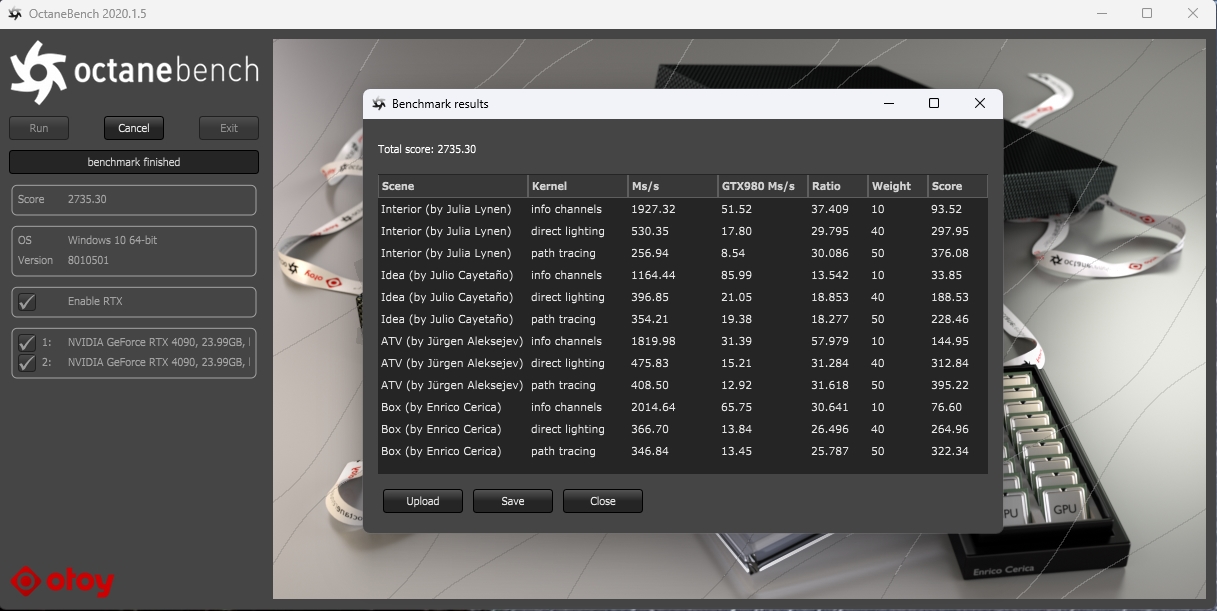Click the 'benchmark finished' status bar
Image resolution: width=1217 pixels, height=611 pixels.
[134, 162]
